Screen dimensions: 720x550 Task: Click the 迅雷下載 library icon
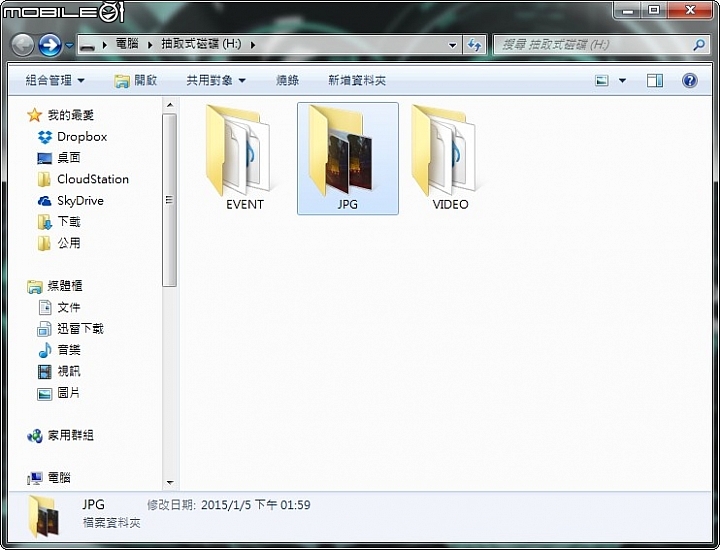[45, 329]
